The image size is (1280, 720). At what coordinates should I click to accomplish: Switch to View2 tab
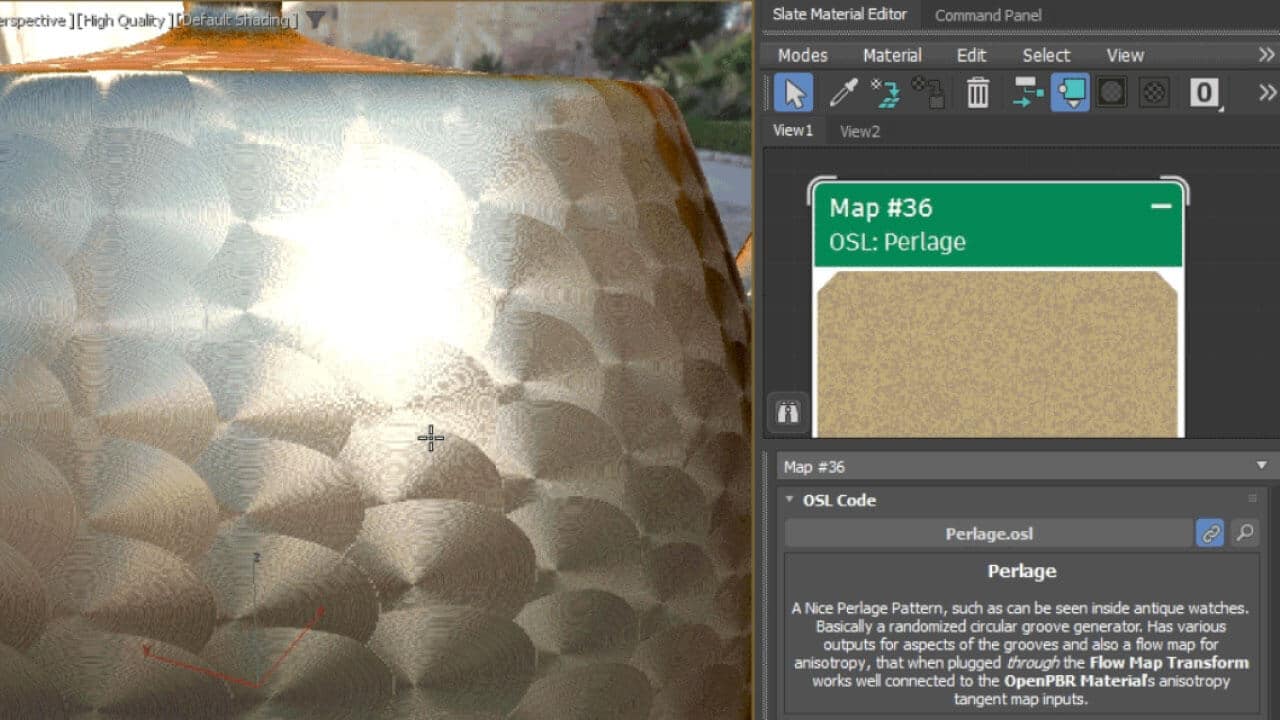[x=860, y=131]
